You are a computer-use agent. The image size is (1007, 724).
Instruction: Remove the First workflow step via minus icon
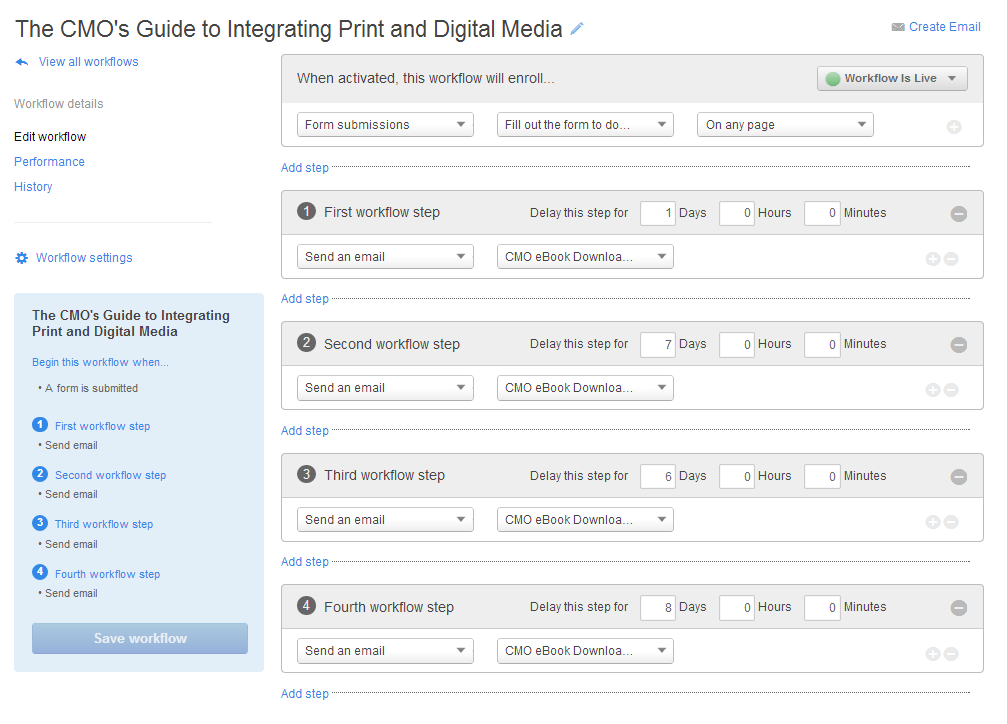(x=958, y=213)
